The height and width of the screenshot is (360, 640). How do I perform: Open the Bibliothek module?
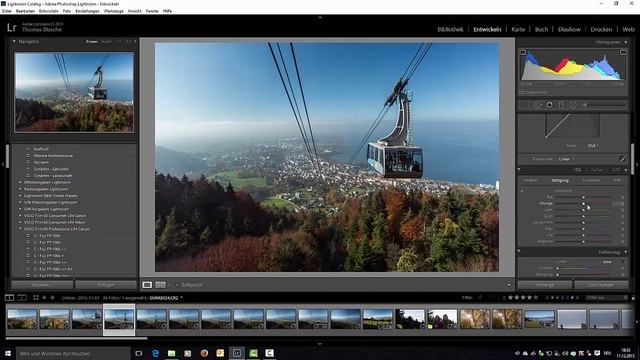click(x=450, y=29)
